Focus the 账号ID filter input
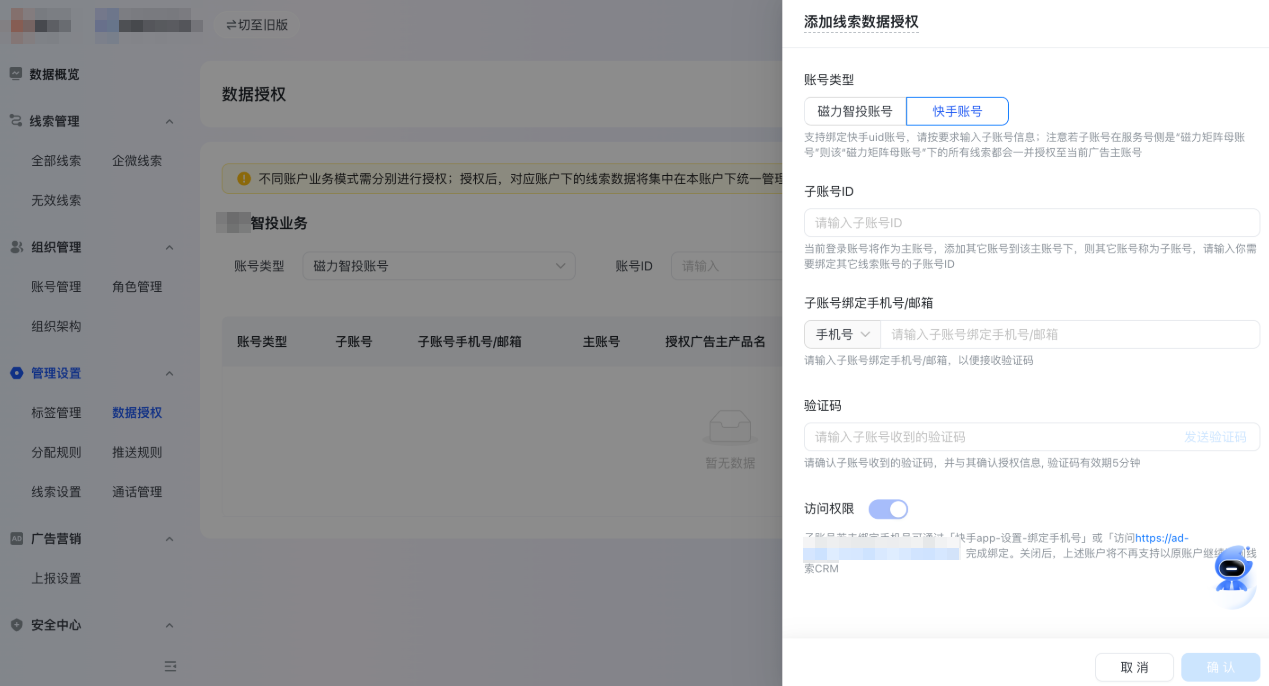 coord(727,266)
